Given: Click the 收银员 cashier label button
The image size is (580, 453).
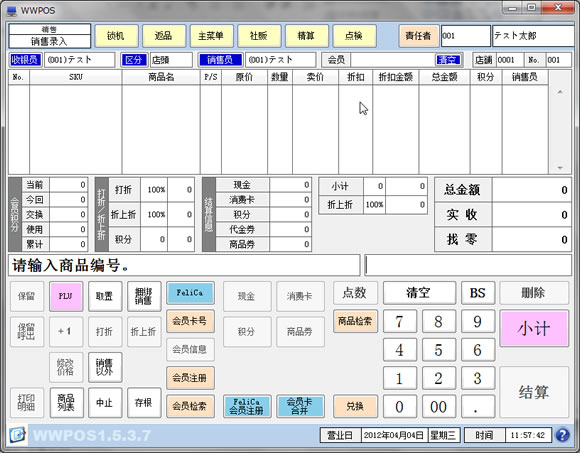Looking at the screenshot, I should [26, 60].
